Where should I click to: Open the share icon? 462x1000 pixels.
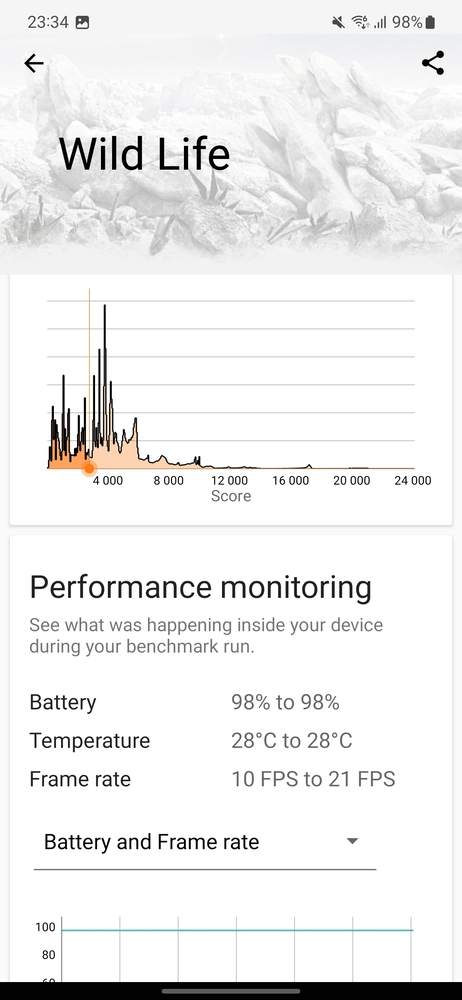[x=433, y=63]
